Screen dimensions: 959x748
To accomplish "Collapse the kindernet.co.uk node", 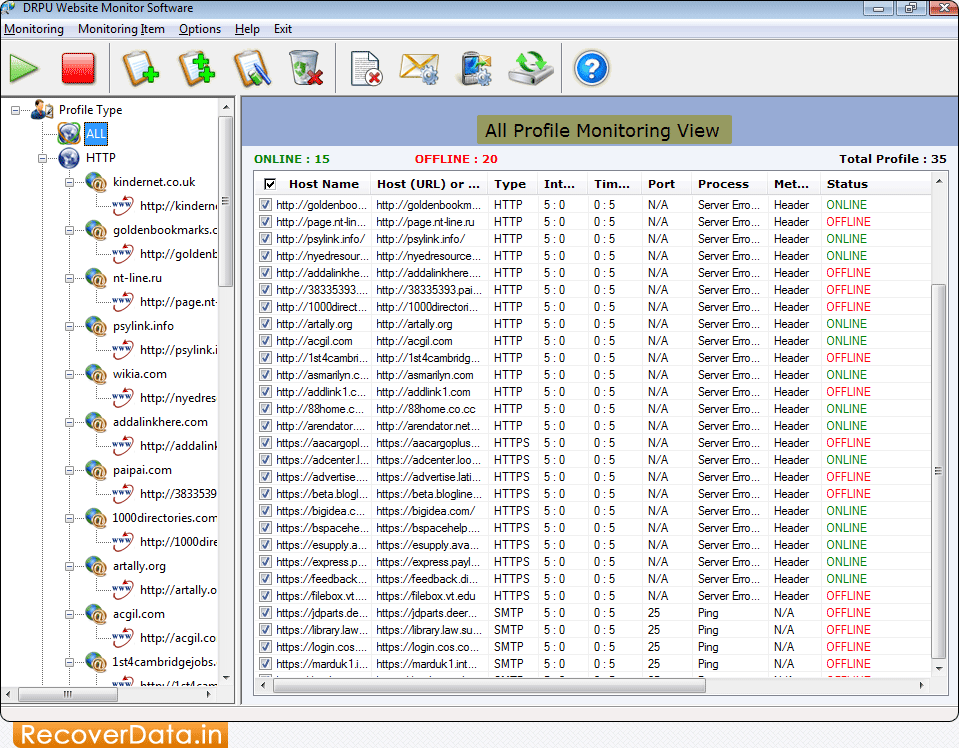I will pos(69,182).
